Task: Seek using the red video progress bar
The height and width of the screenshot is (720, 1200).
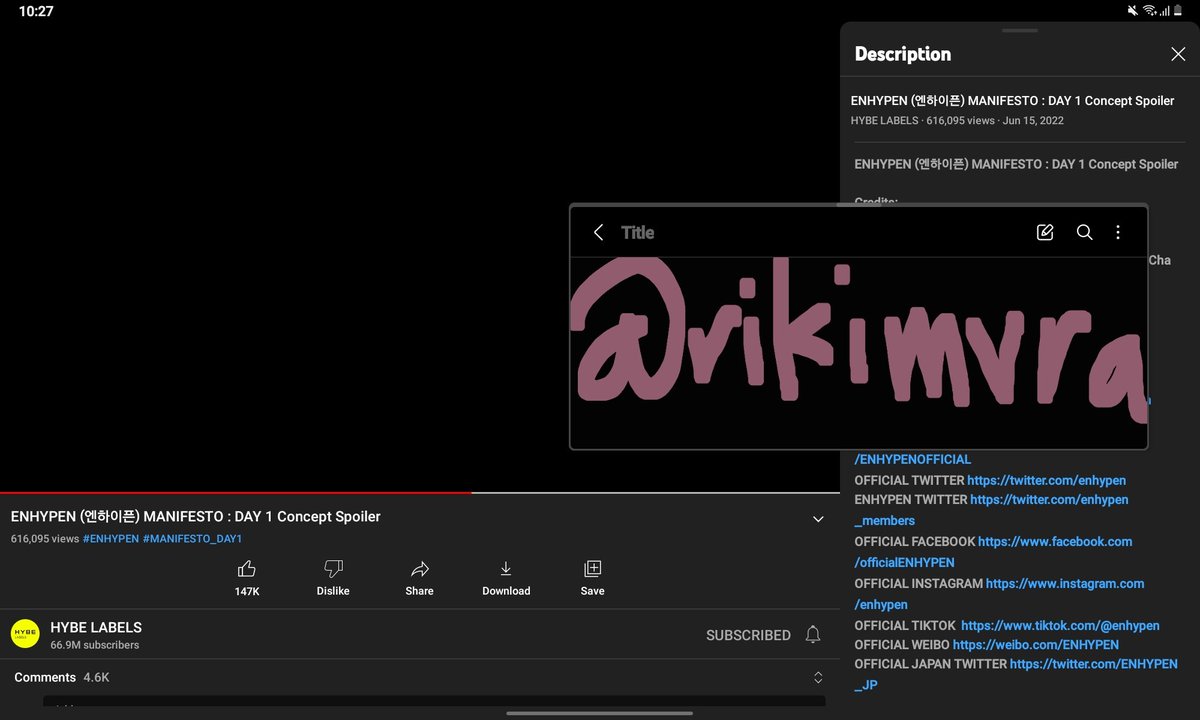Action: tap(235, 492)
